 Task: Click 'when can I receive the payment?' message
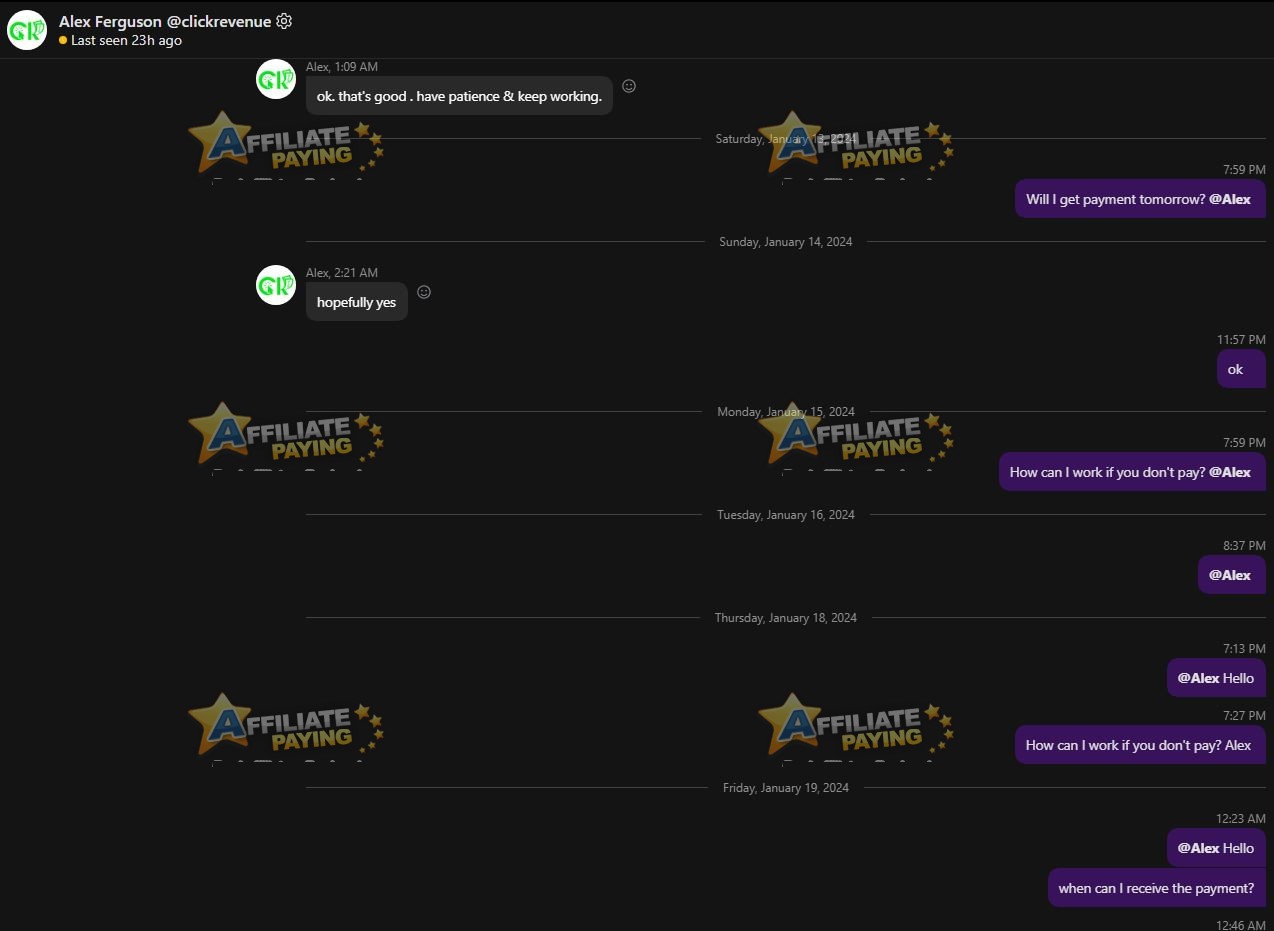(x=1156, y=888)
